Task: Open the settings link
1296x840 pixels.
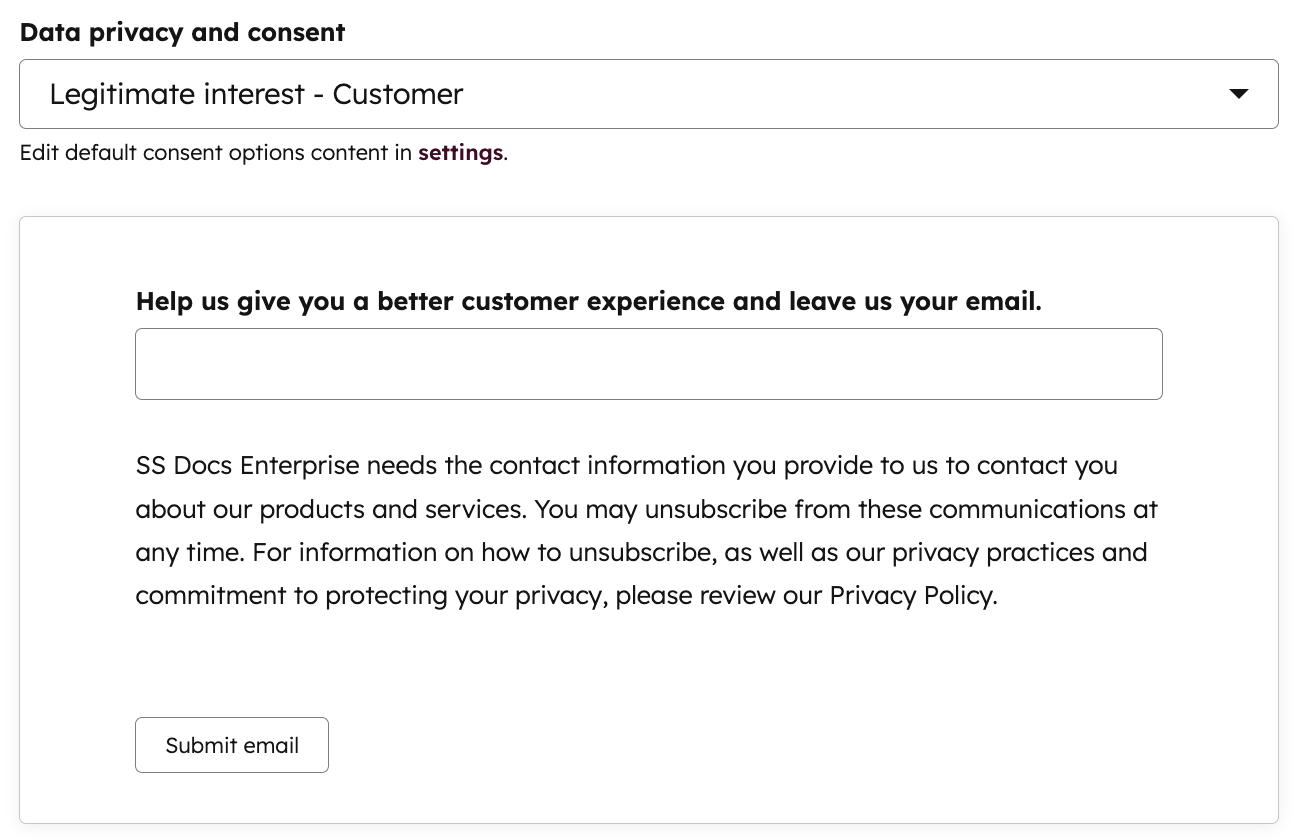Action: (x=460, y=152)
